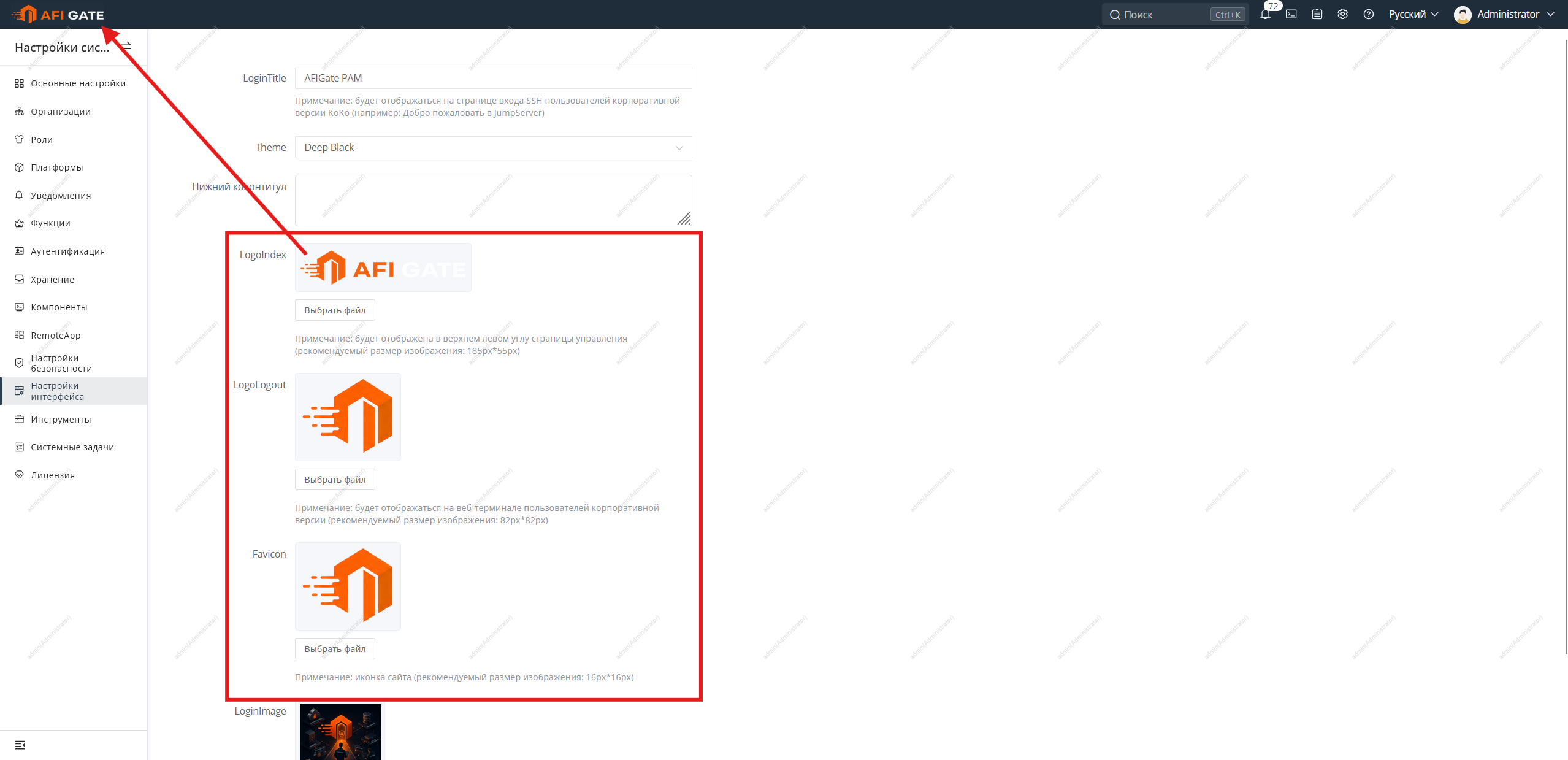Click the 72 notification count badge
This screenshot has width=1568, height=760.
pos(1273,7)
